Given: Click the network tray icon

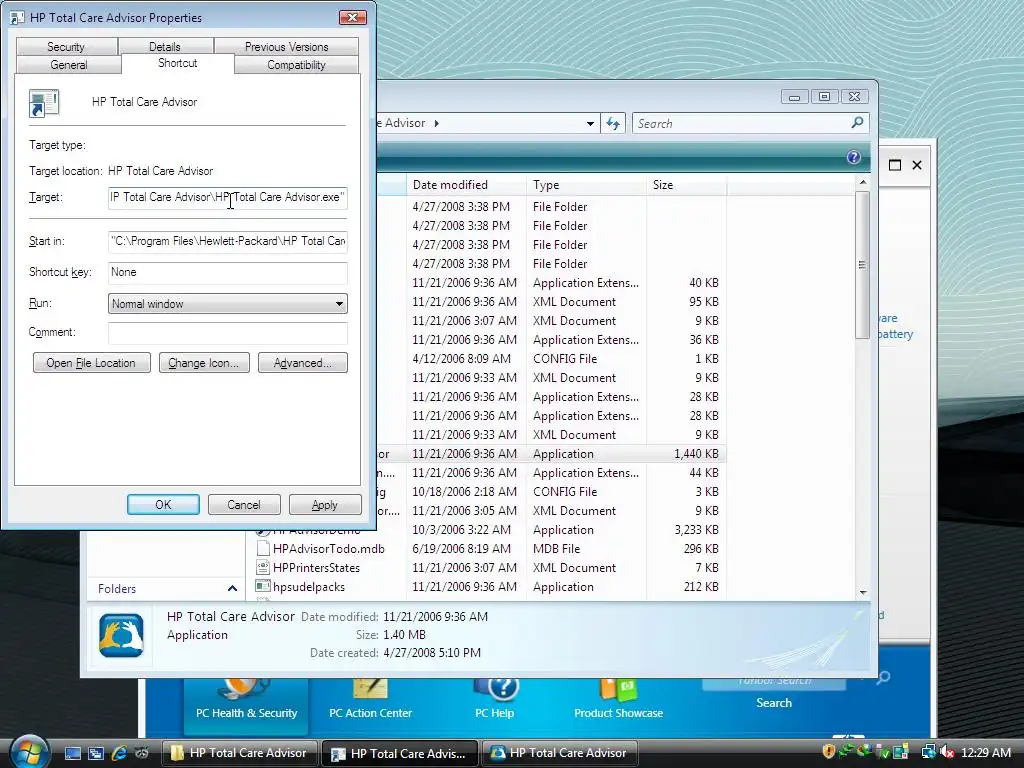Looking at the screenshot, I should coord(928,753).
